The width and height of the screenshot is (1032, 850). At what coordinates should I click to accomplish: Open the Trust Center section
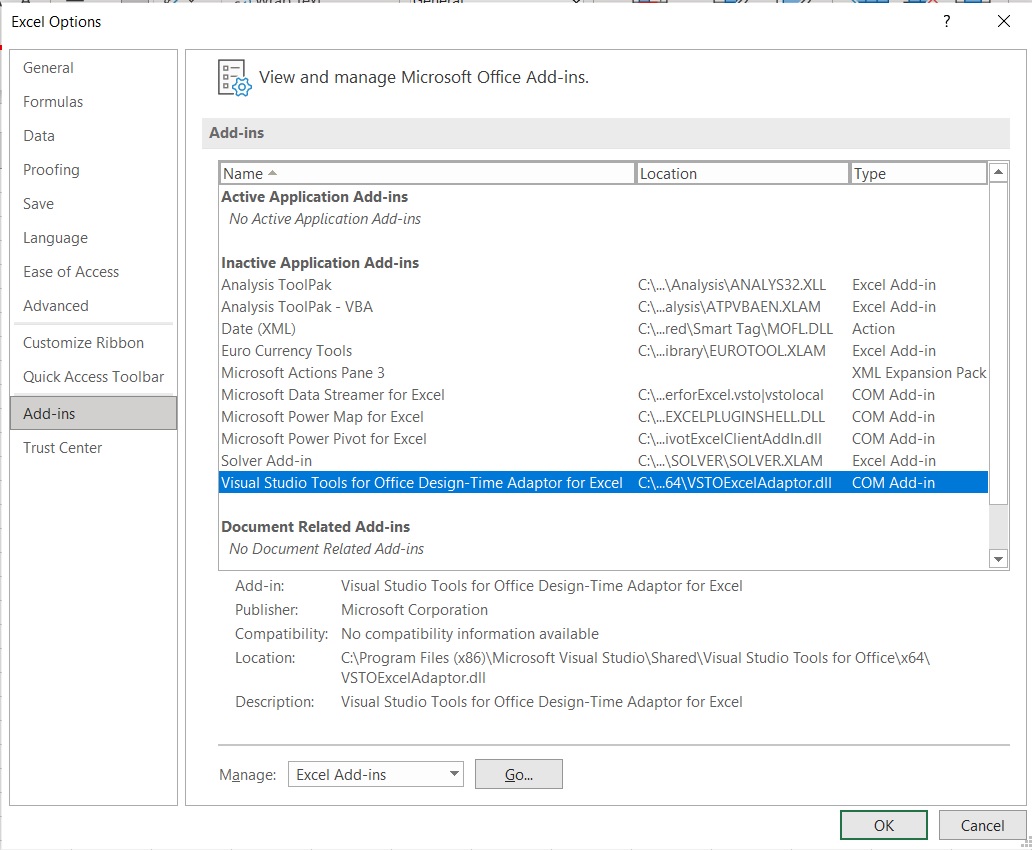(x=62, y=447)
